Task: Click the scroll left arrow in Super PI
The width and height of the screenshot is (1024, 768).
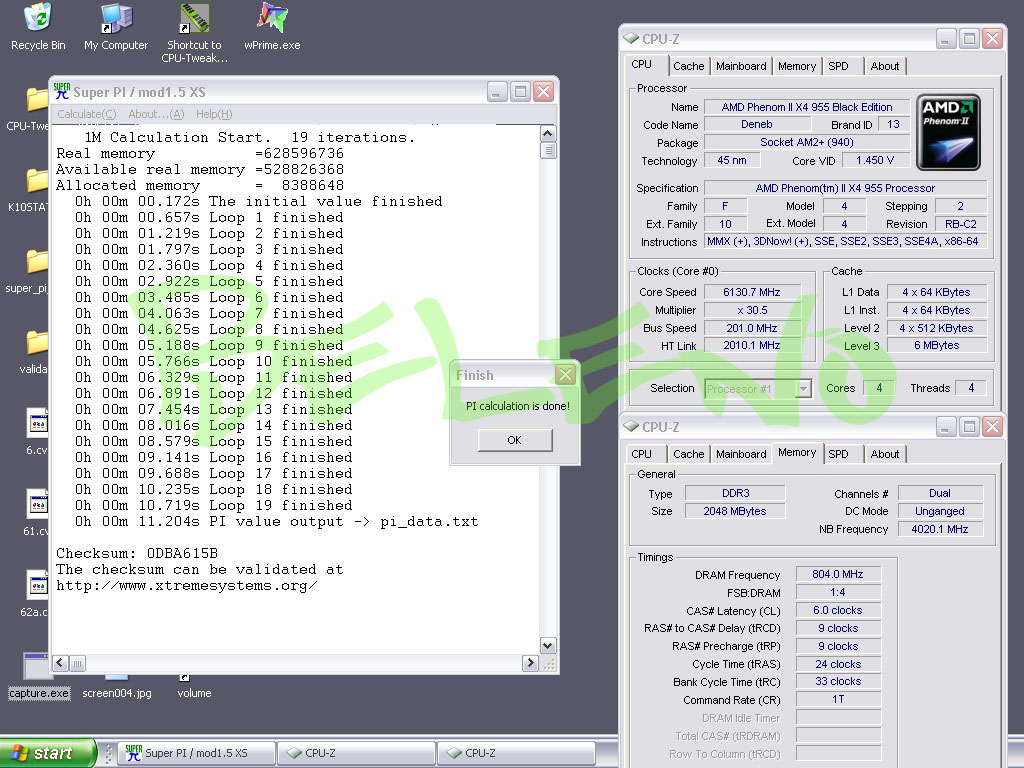Action: 61,663
